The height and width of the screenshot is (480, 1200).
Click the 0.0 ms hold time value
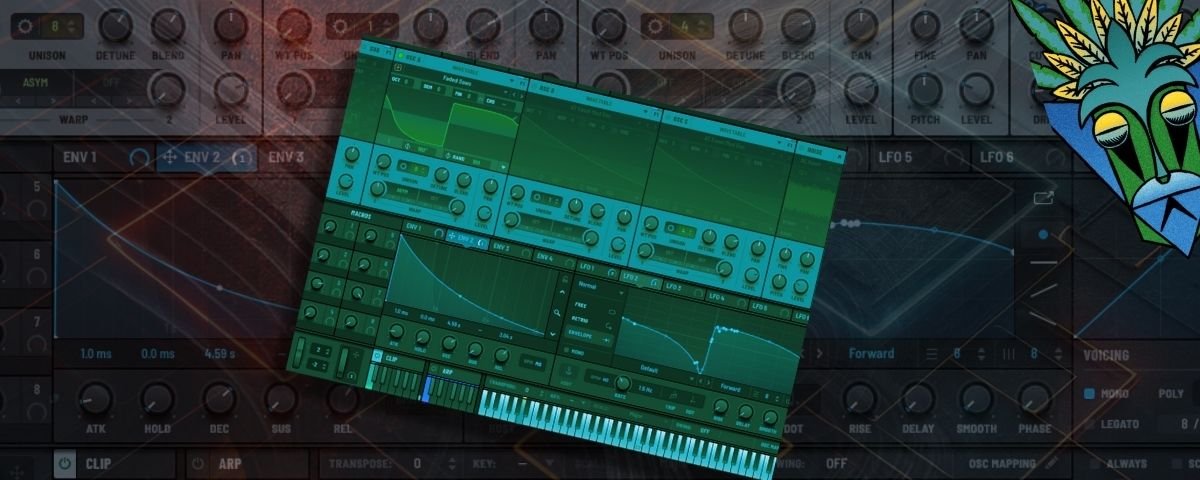[157, 353]
